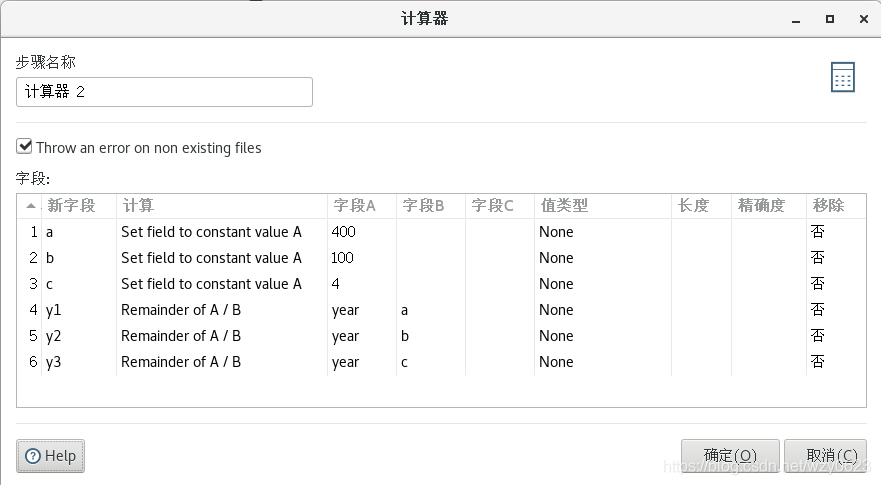Viewport: 881px width, 485px height.
Task: Click the 移除 value in row y3
Action: pyautogui.click(x=818, y=361)
